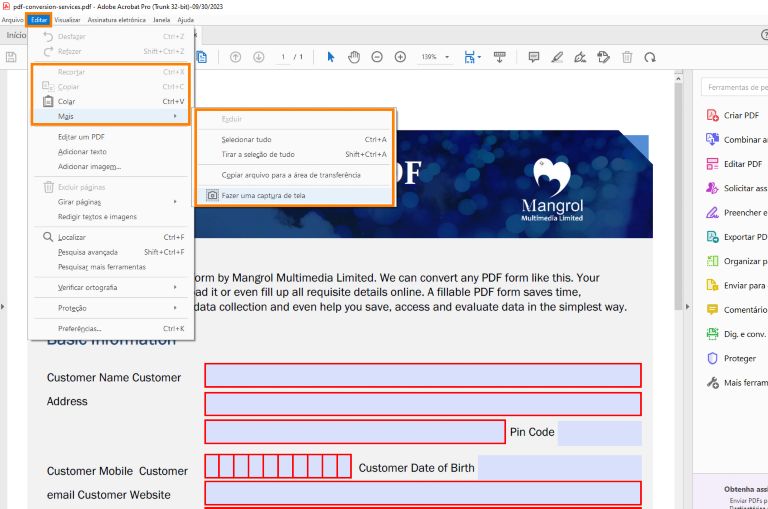Open the Preencher e assinar tool
768x509 pixels.
[x=736, y=213]
